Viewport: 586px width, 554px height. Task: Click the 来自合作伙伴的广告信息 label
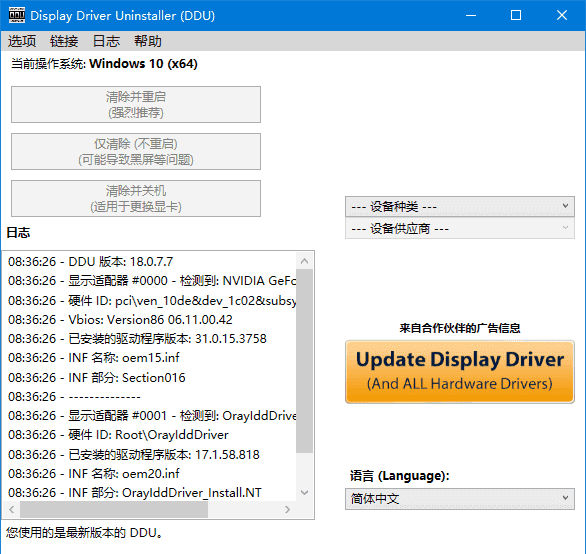460,328
